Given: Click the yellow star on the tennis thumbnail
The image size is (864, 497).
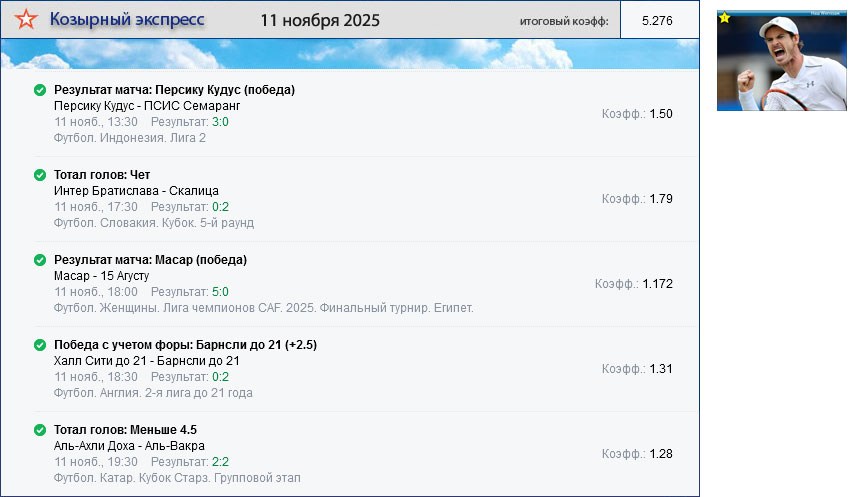Looking at the screenshot, I should tap(725, 18).
